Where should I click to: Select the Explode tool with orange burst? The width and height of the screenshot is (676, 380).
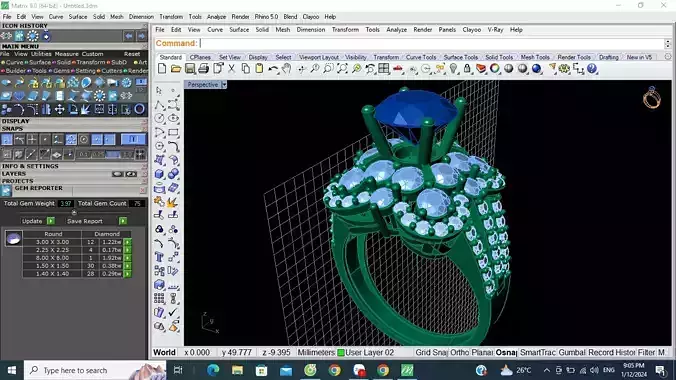point(173,201)
